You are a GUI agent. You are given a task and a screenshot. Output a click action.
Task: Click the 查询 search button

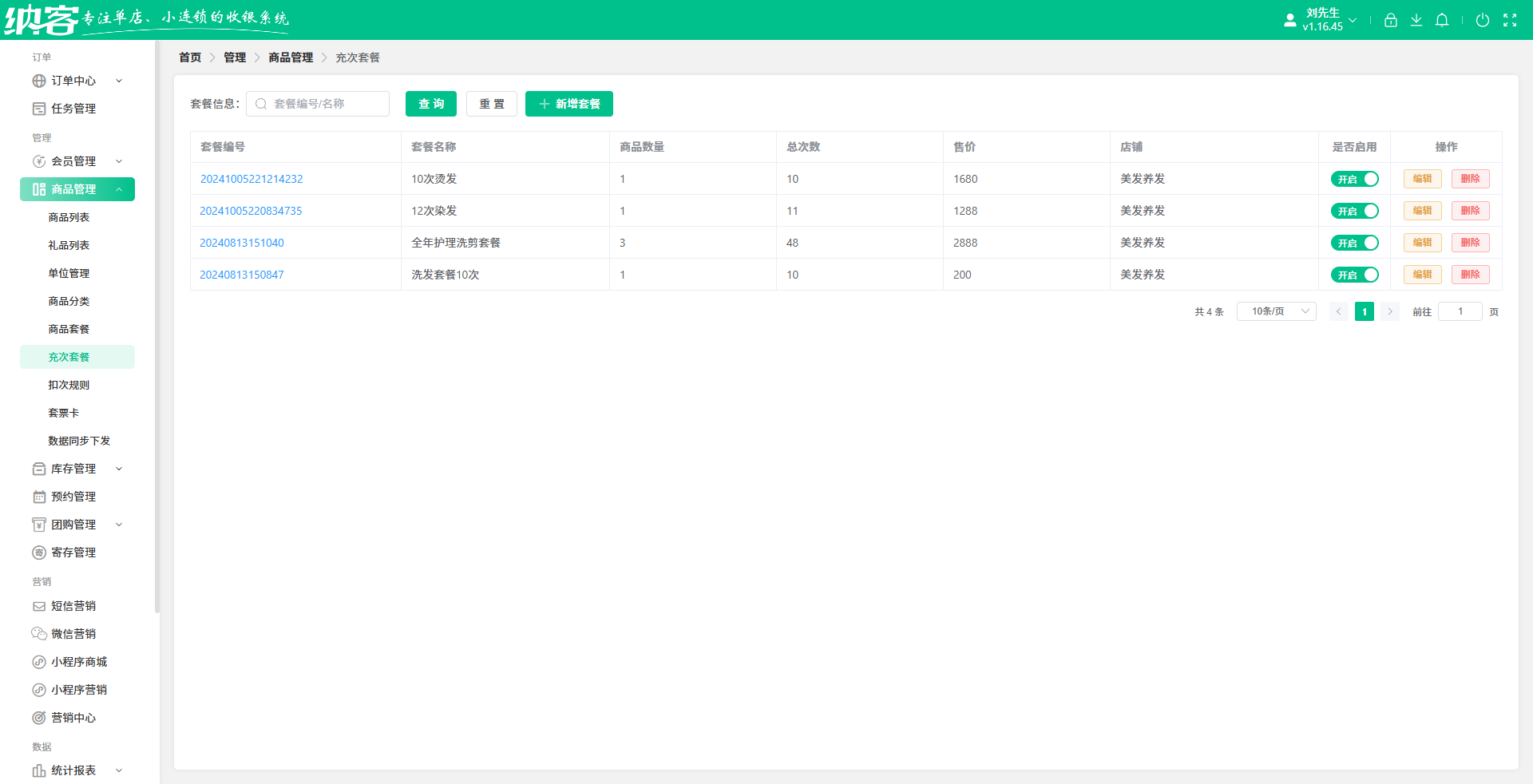431,104
